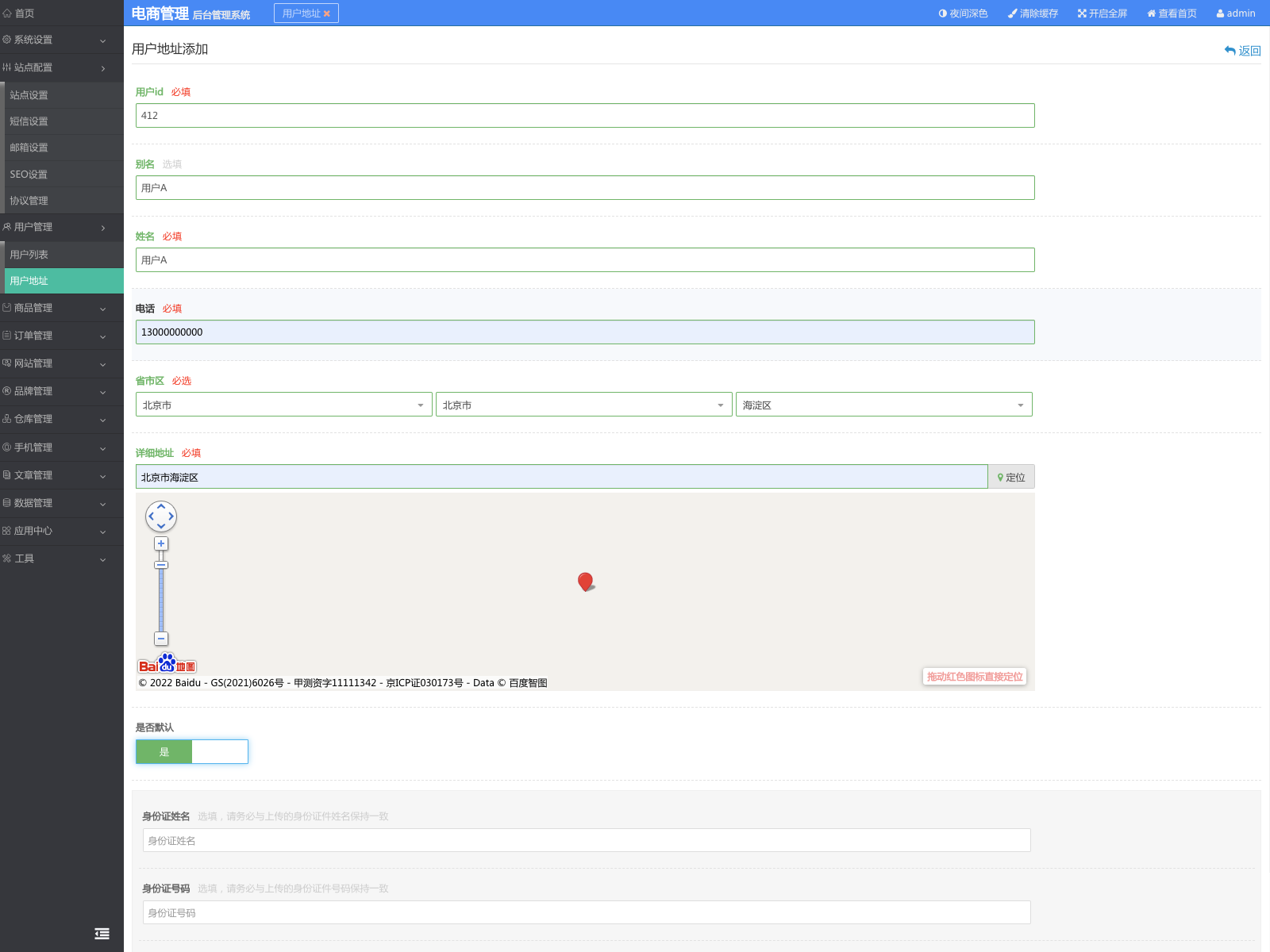Click the map pan control compass
1270x952 pixels.
161,516
